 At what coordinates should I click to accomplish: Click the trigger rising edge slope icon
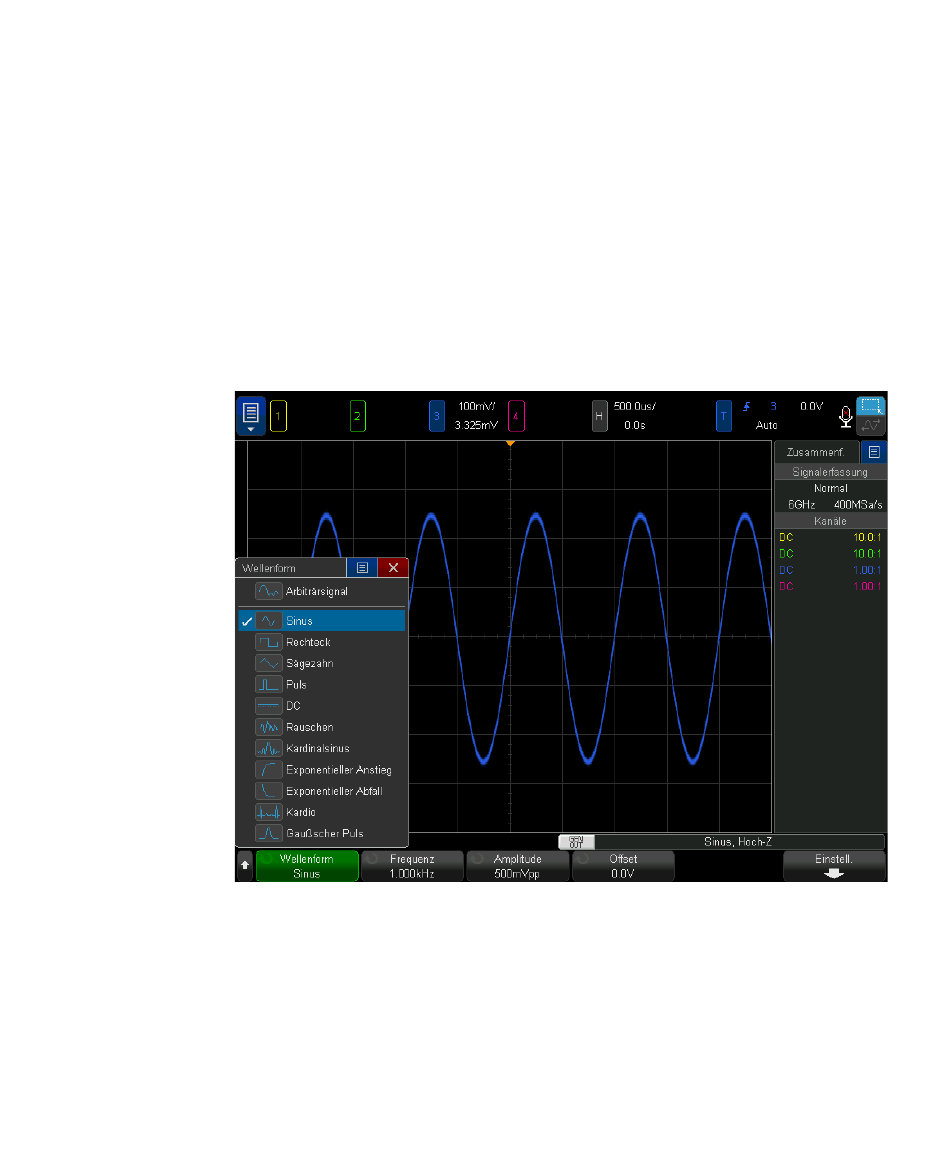(x=746, y=406)
